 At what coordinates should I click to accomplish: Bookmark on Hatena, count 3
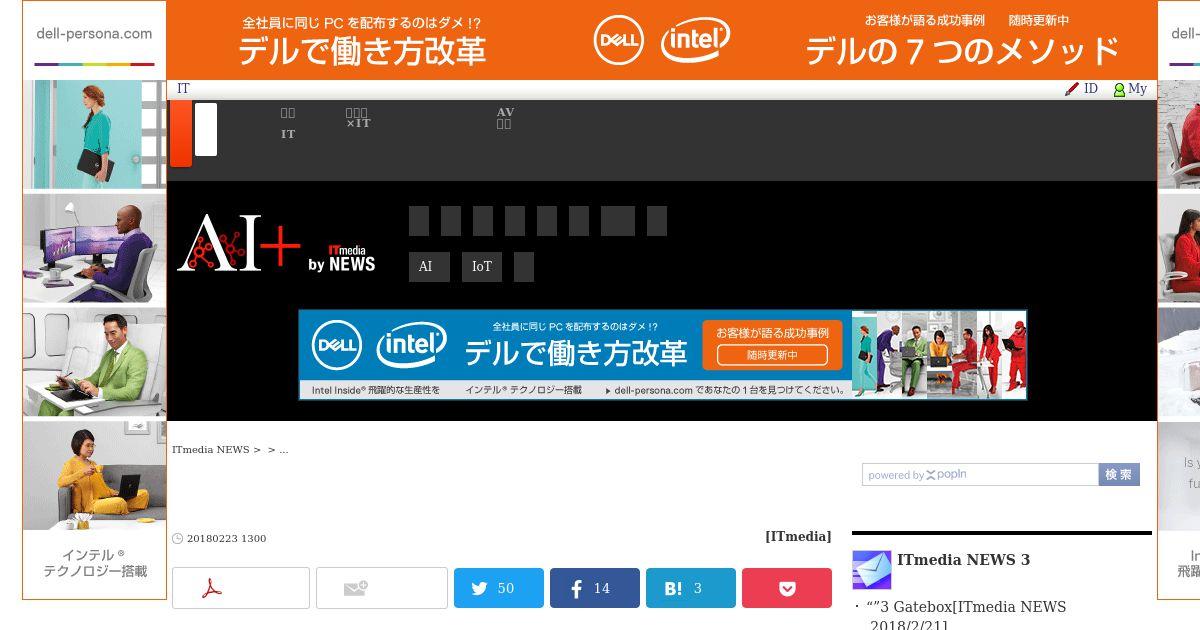point(691,588)
